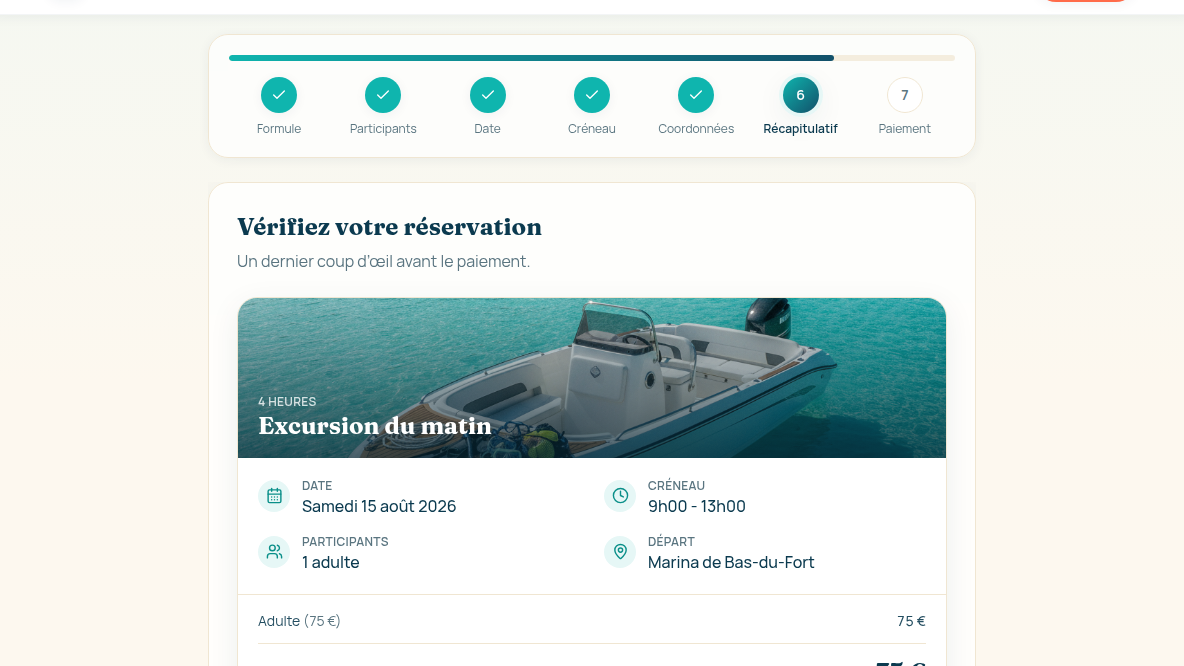Select the Date step label
This screenshot has height=666, width=1184.
coord(487,128)
